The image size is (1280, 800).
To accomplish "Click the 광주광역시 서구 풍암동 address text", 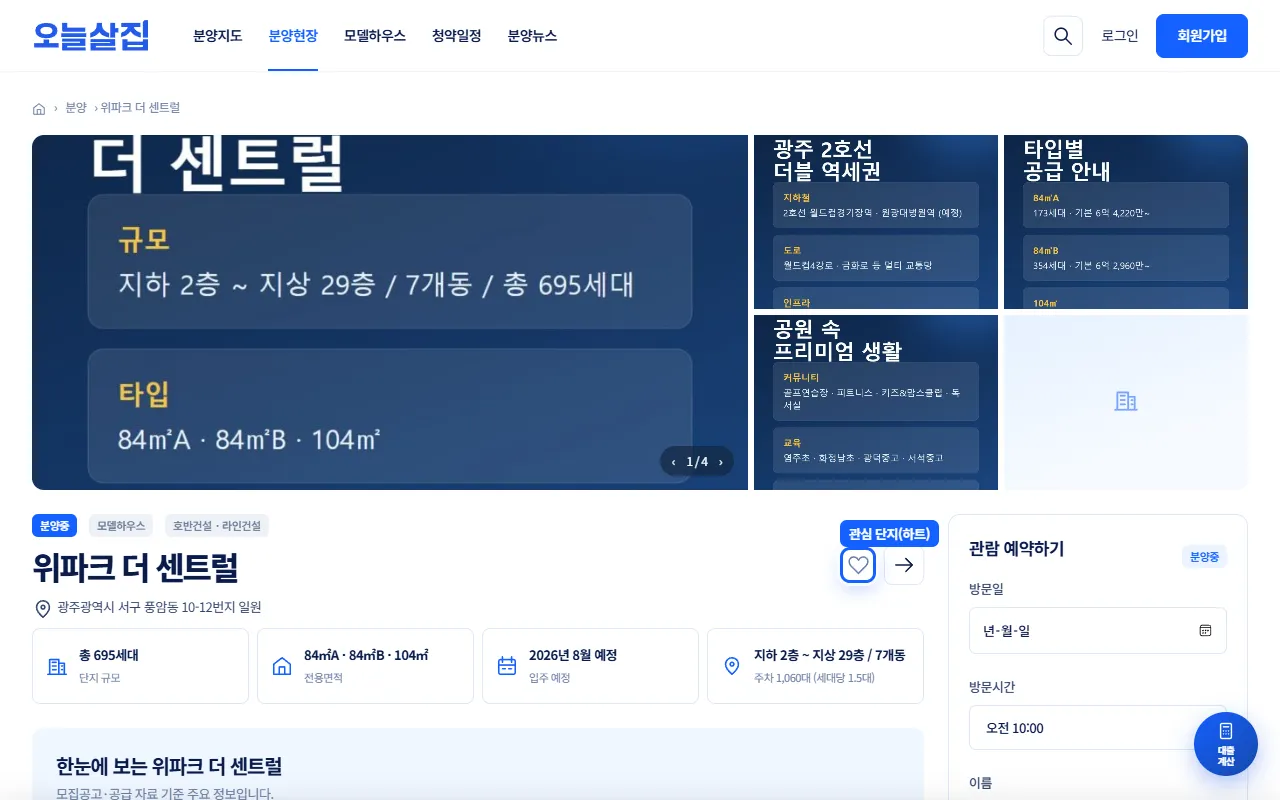I will point(159,608).
